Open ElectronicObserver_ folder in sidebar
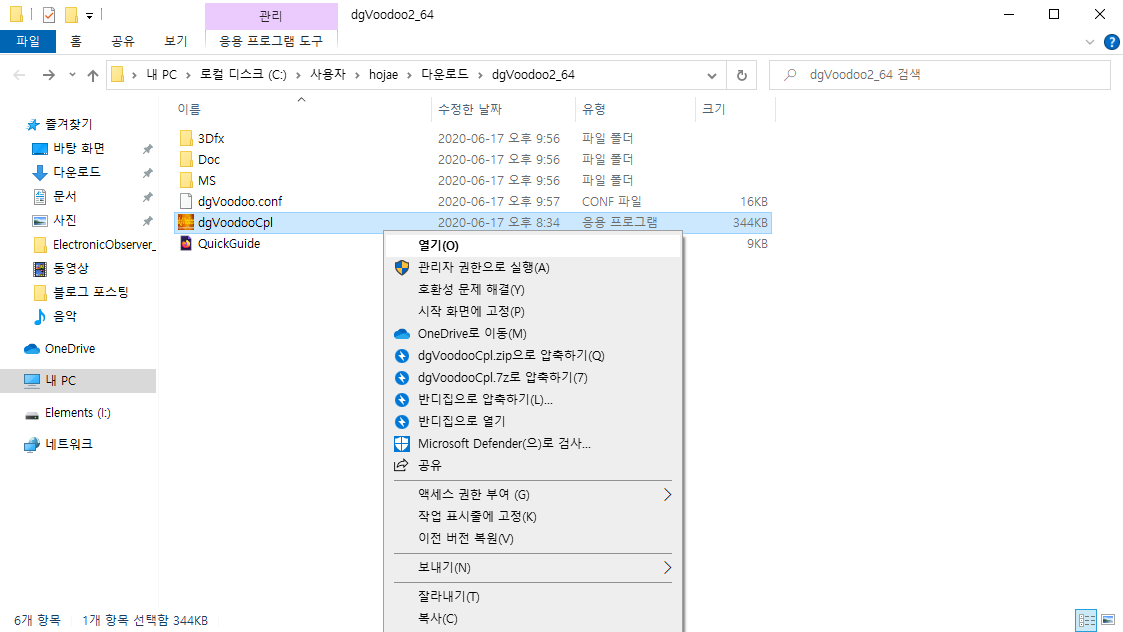The width and height of the screenshot is (1123, 632). [103, 244]
